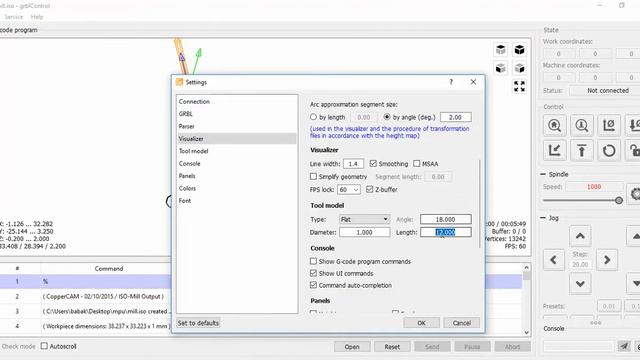Send console command with paper plane icon
Image resolution: width=640 pixels, height=360 pixels.
pyautogui.click(x=624, y=346)
